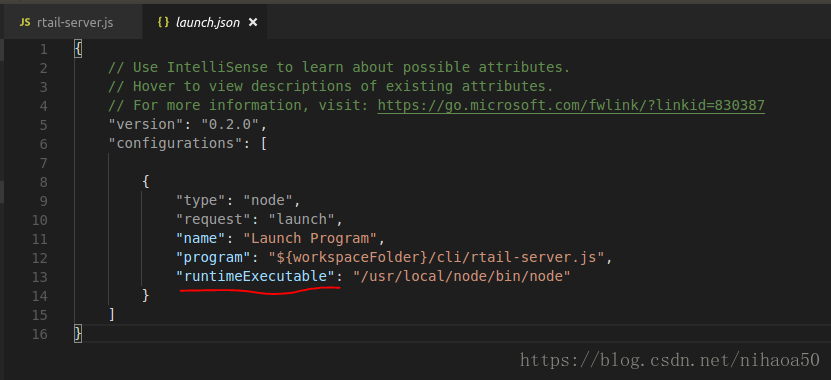Click line number 13 in the gutter
This screenshot has height=380, width=831.
(x=41, y=277)
